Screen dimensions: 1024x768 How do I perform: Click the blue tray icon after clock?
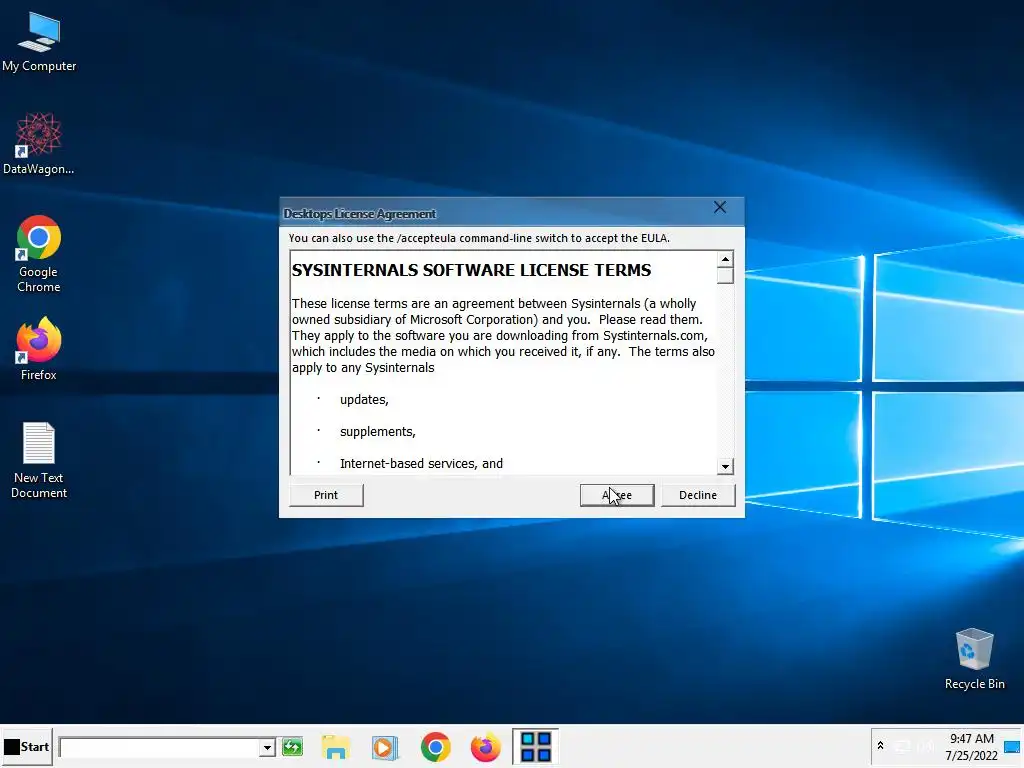(1012, 746)
